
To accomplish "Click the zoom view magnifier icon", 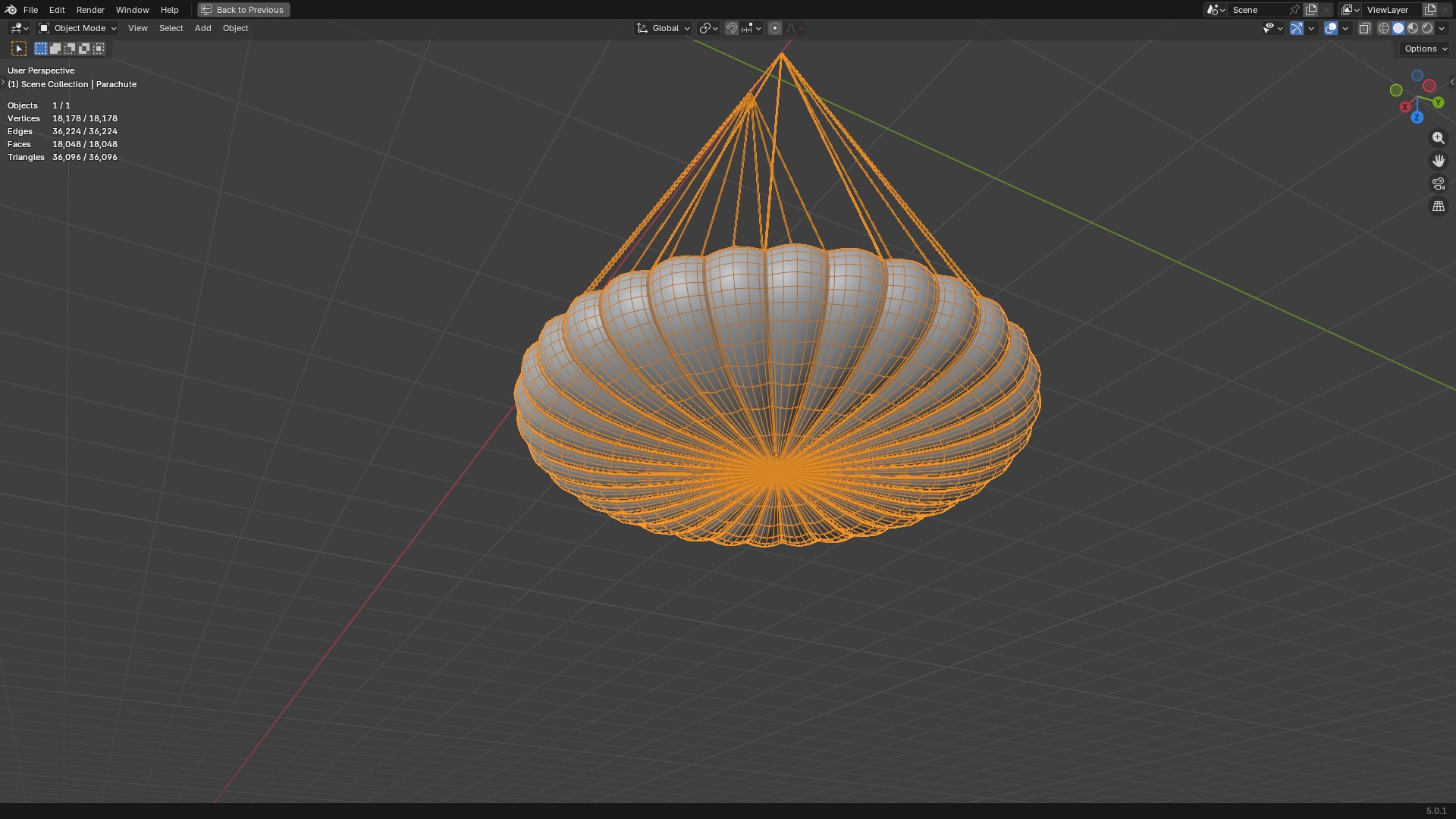I will tap(1439, 138).
